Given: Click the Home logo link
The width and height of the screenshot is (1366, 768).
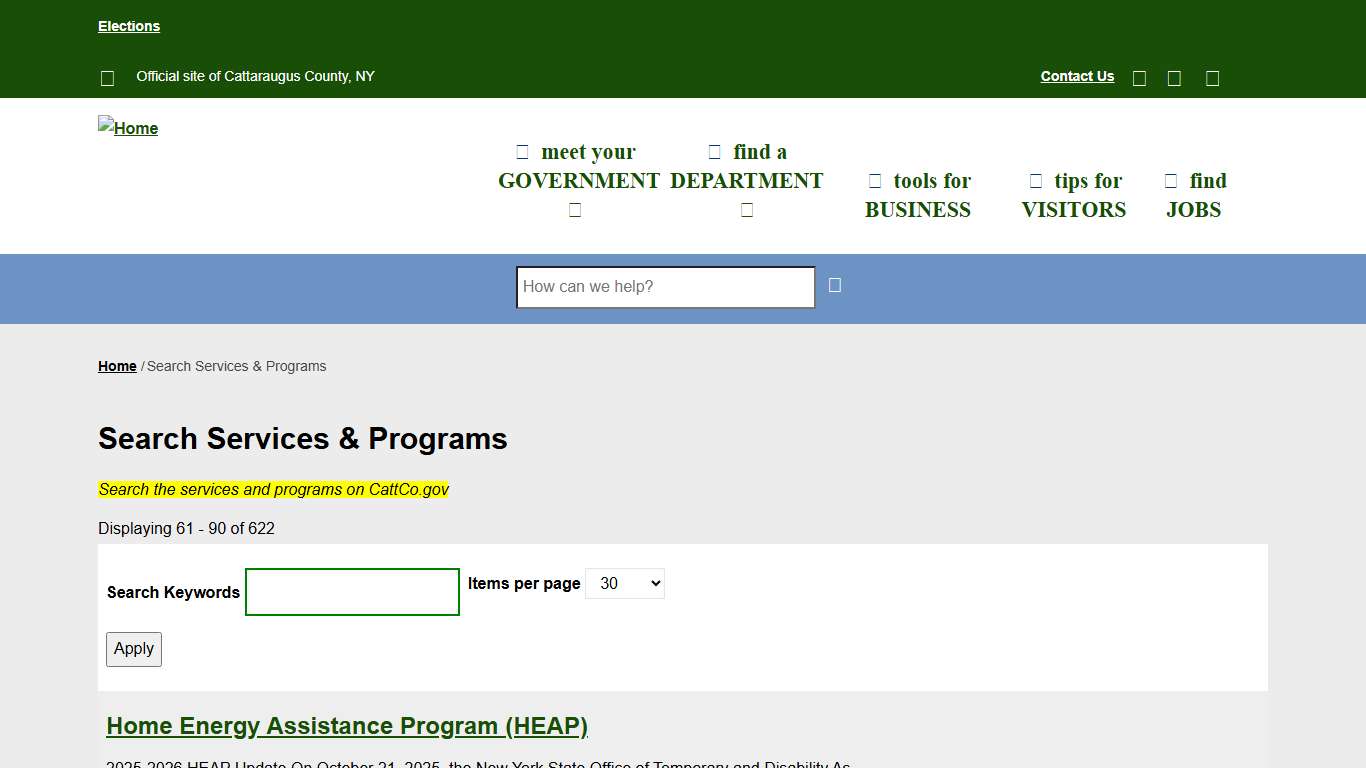Looking at the screenshot, I should pyautogui.click(x=128, y=128).
